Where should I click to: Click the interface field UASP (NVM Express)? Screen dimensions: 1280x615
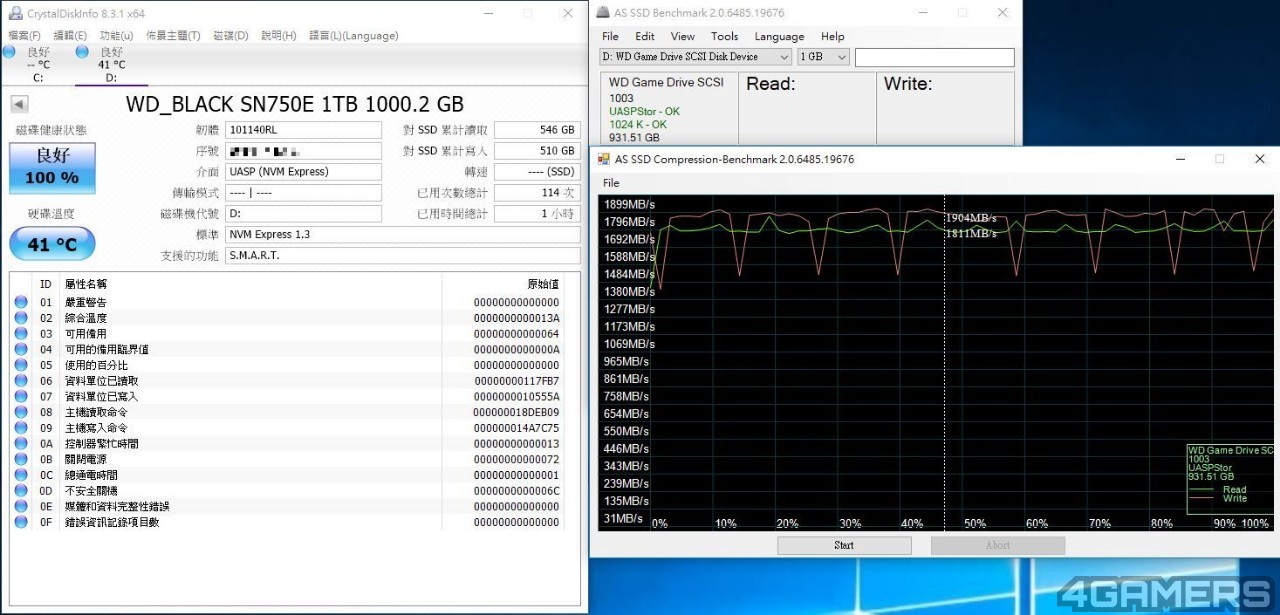click(303, 171)
